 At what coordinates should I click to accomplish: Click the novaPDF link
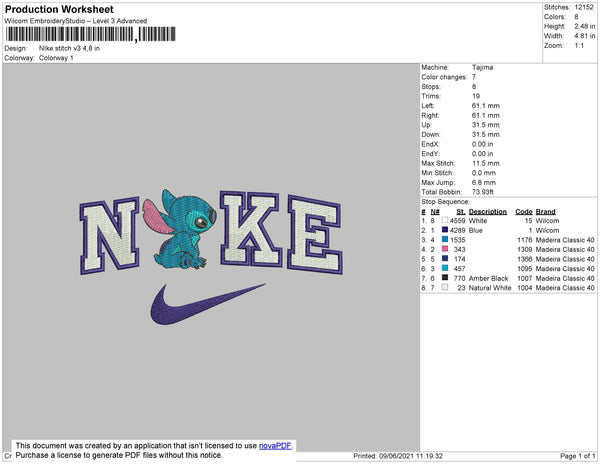(275, 446)
